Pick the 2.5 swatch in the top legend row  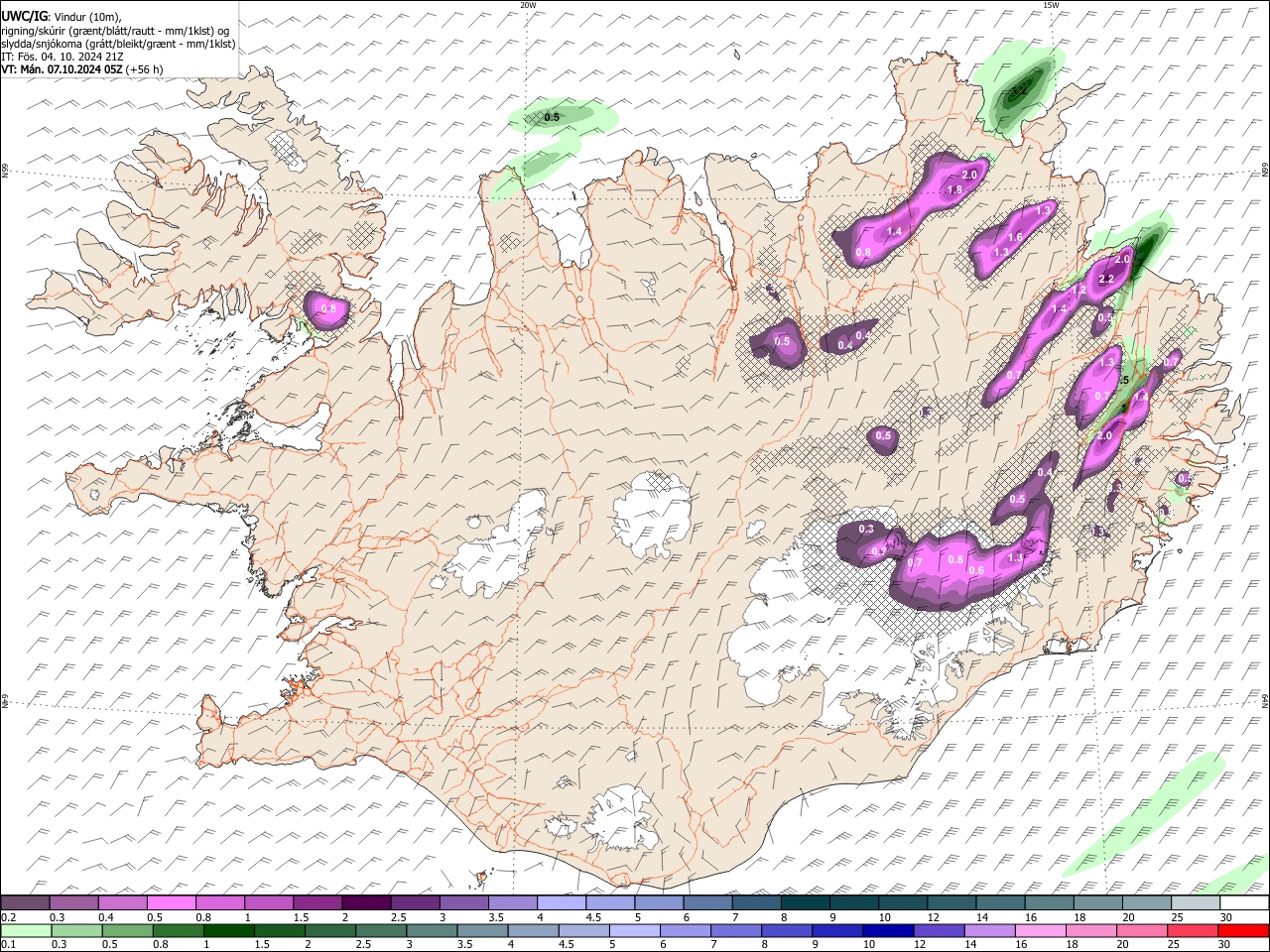(x=415, y=902)
